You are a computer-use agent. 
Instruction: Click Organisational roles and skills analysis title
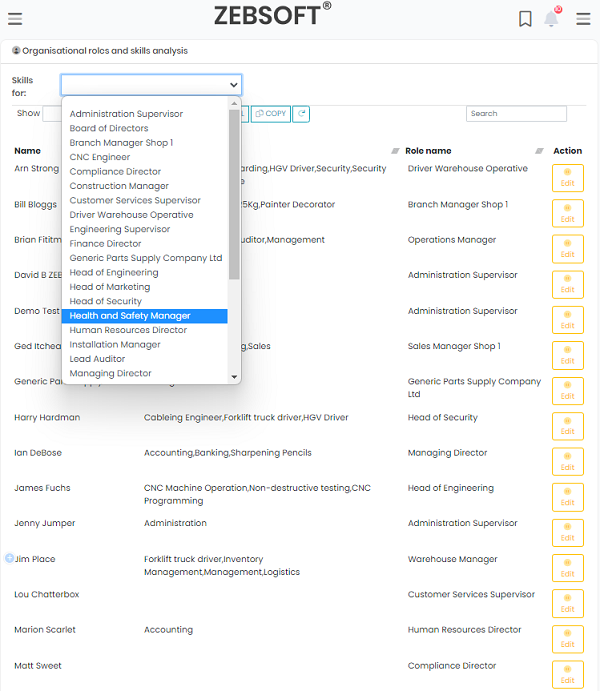coord(105,51)
